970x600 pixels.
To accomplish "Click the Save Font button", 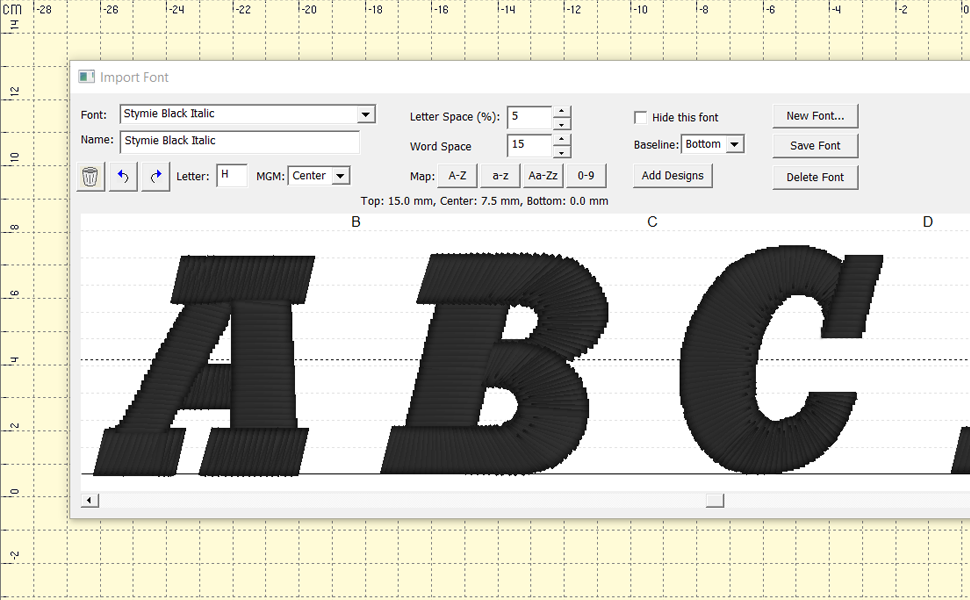I will (814, 146).
